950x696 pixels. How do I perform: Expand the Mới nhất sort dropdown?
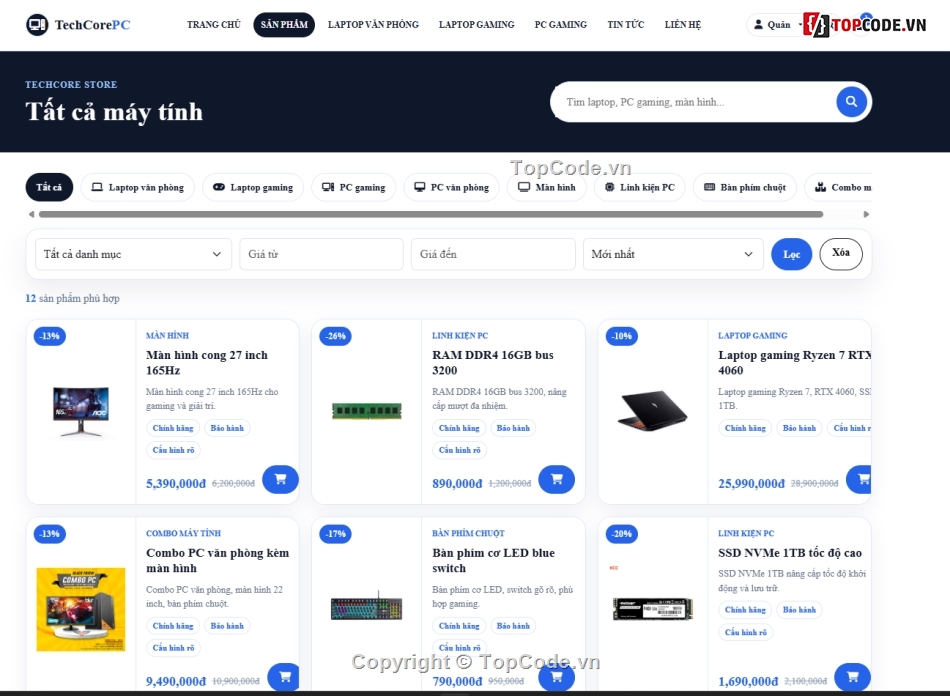(x=673, y=254)
